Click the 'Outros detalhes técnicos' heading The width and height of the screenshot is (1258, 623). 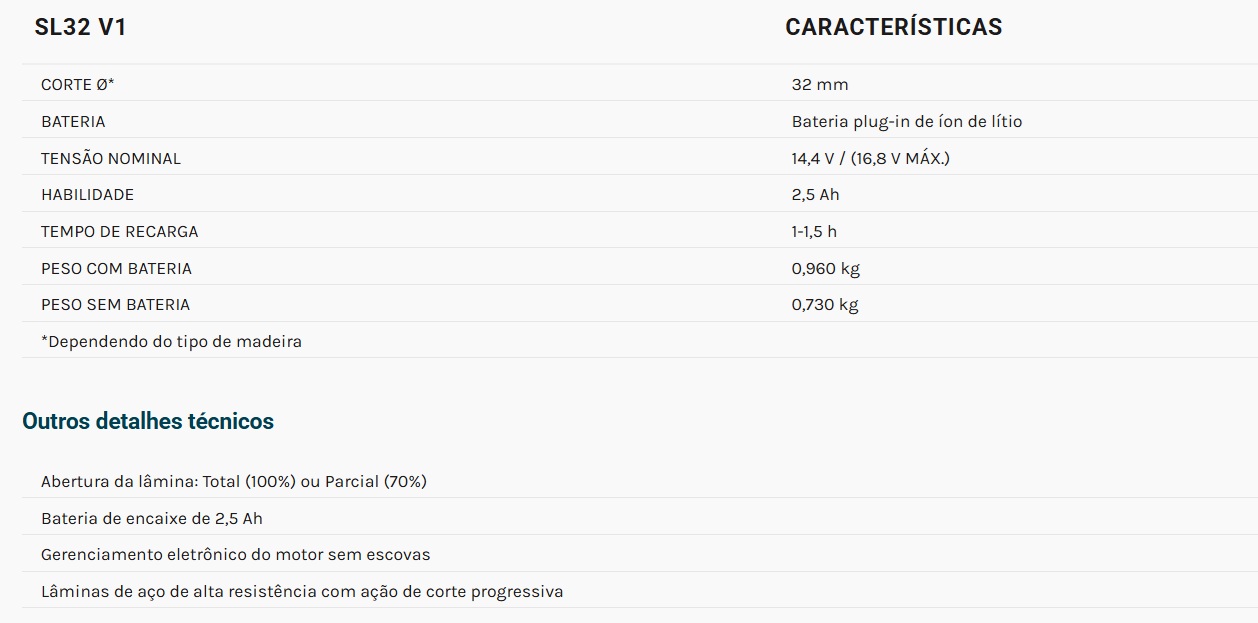pos(148,422)
